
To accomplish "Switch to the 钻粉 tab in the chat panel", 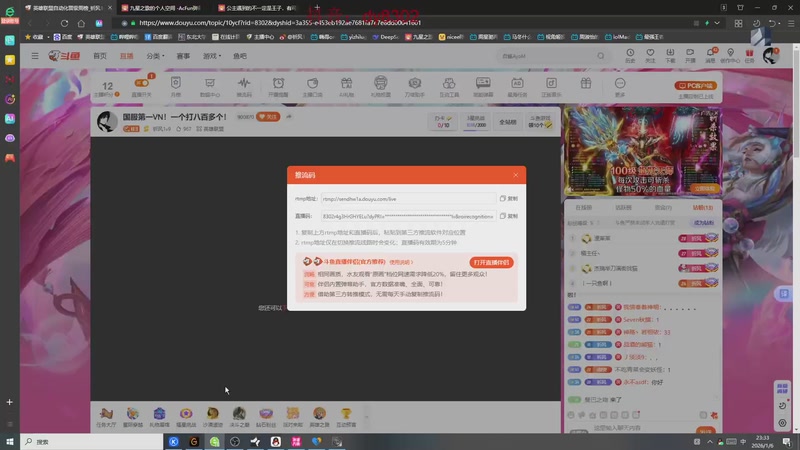I will [703, 208].
